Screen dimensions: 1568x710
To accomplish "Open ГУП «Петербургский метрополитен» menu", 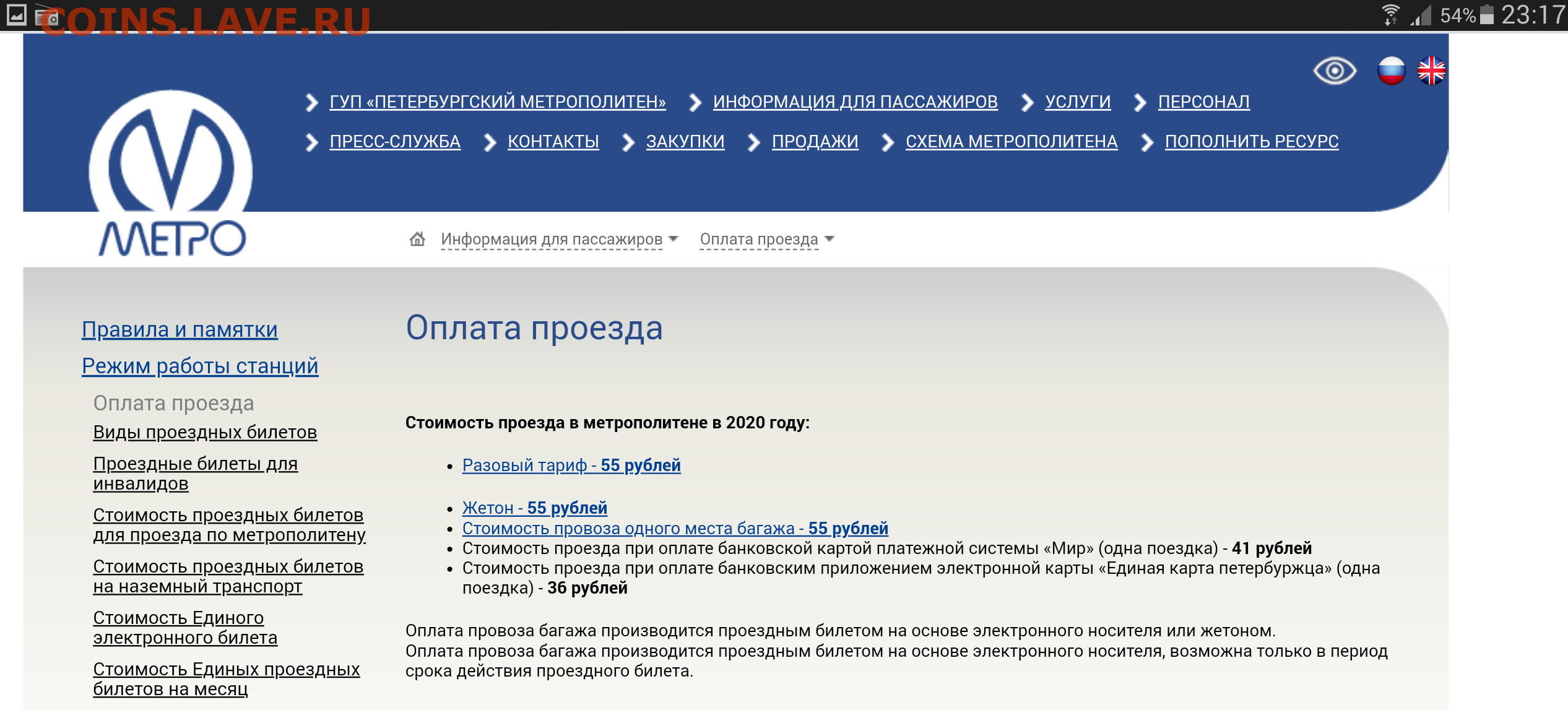I will pyautogui.click(x=498, y=102).
